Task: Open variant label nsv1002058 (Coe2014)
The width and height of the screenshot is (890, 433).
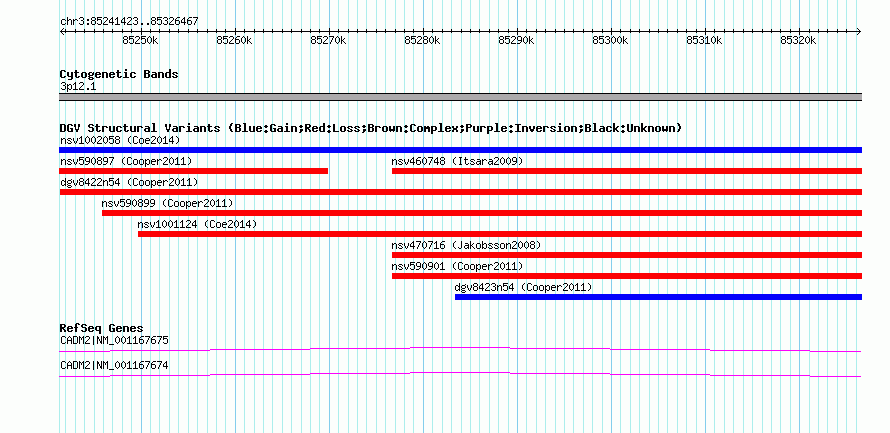Action: click(x=120, y=140)
